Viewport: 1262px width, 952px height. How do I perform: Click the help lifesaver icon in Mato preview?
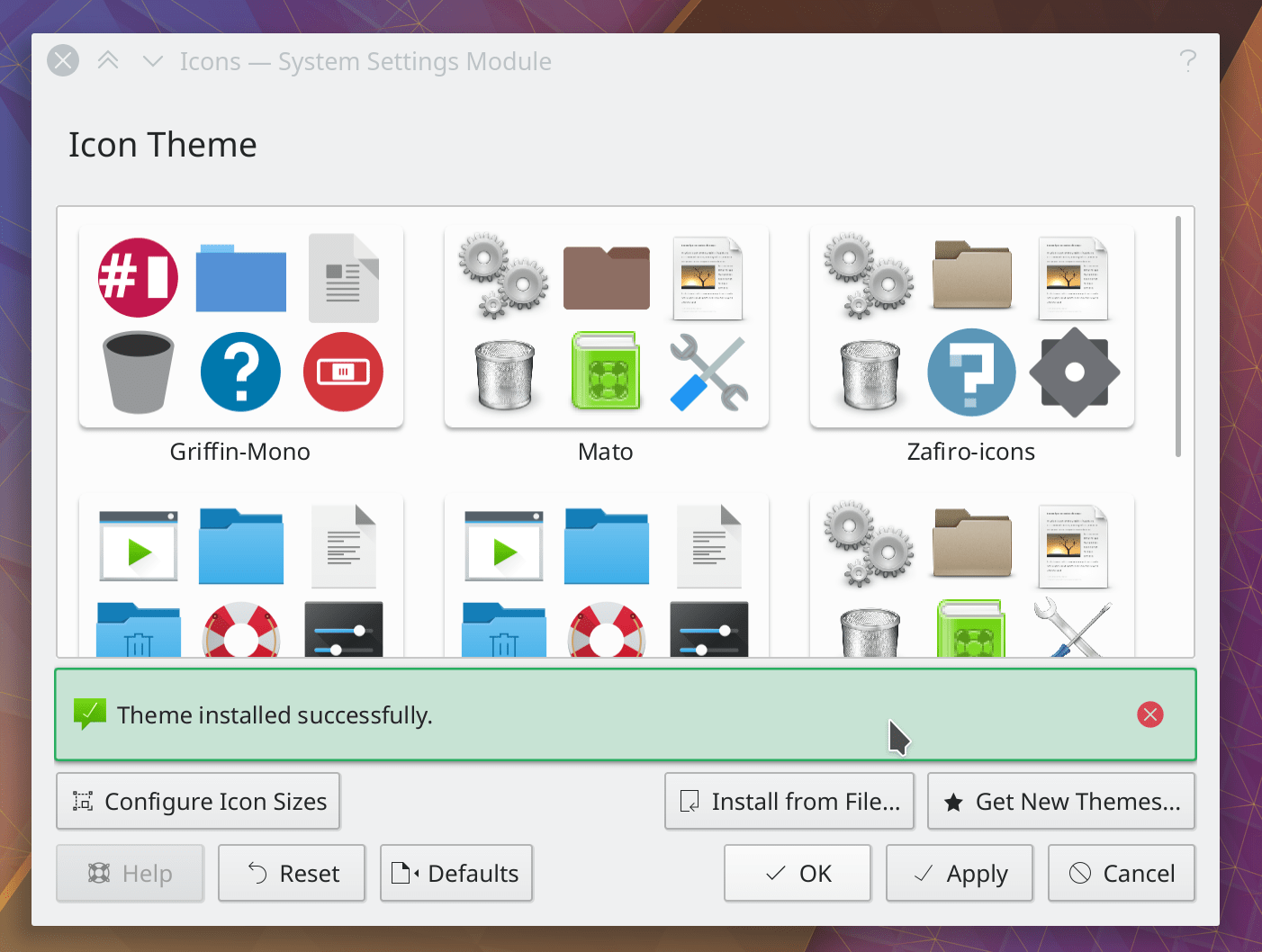(x=606, y=633)
